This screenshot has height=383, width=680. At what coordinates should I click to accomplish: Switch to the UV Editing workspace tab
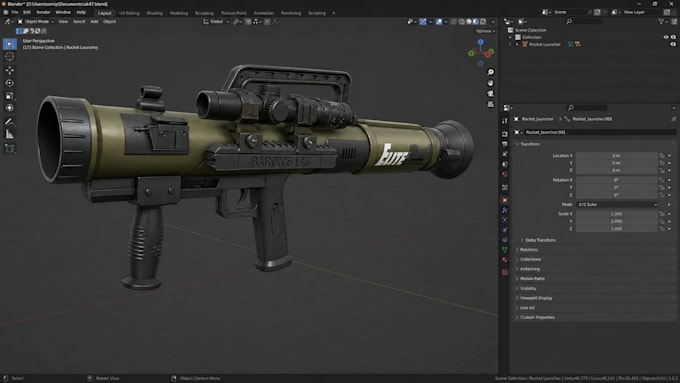pyautogui.click(x=129, y=13)
